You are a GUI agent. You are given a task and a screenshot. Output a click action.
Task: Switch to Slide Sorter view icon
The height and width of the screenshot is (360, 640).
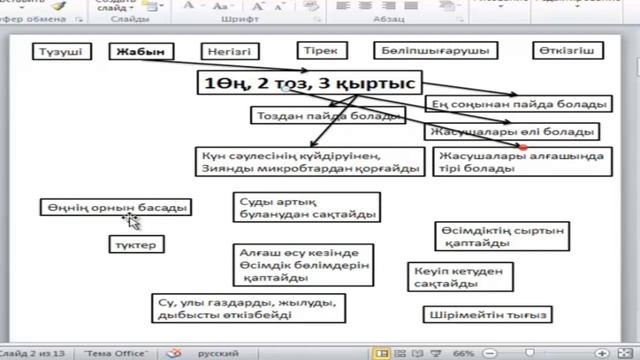coord(400,353)
